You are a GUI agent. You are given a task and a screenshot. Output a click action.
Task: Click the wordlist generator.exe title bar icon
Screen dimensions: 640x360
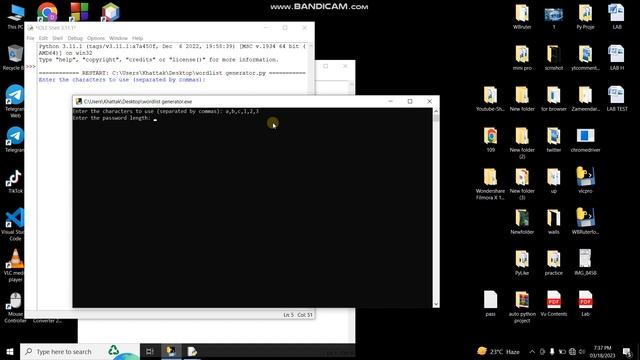[x=79, y=101]
